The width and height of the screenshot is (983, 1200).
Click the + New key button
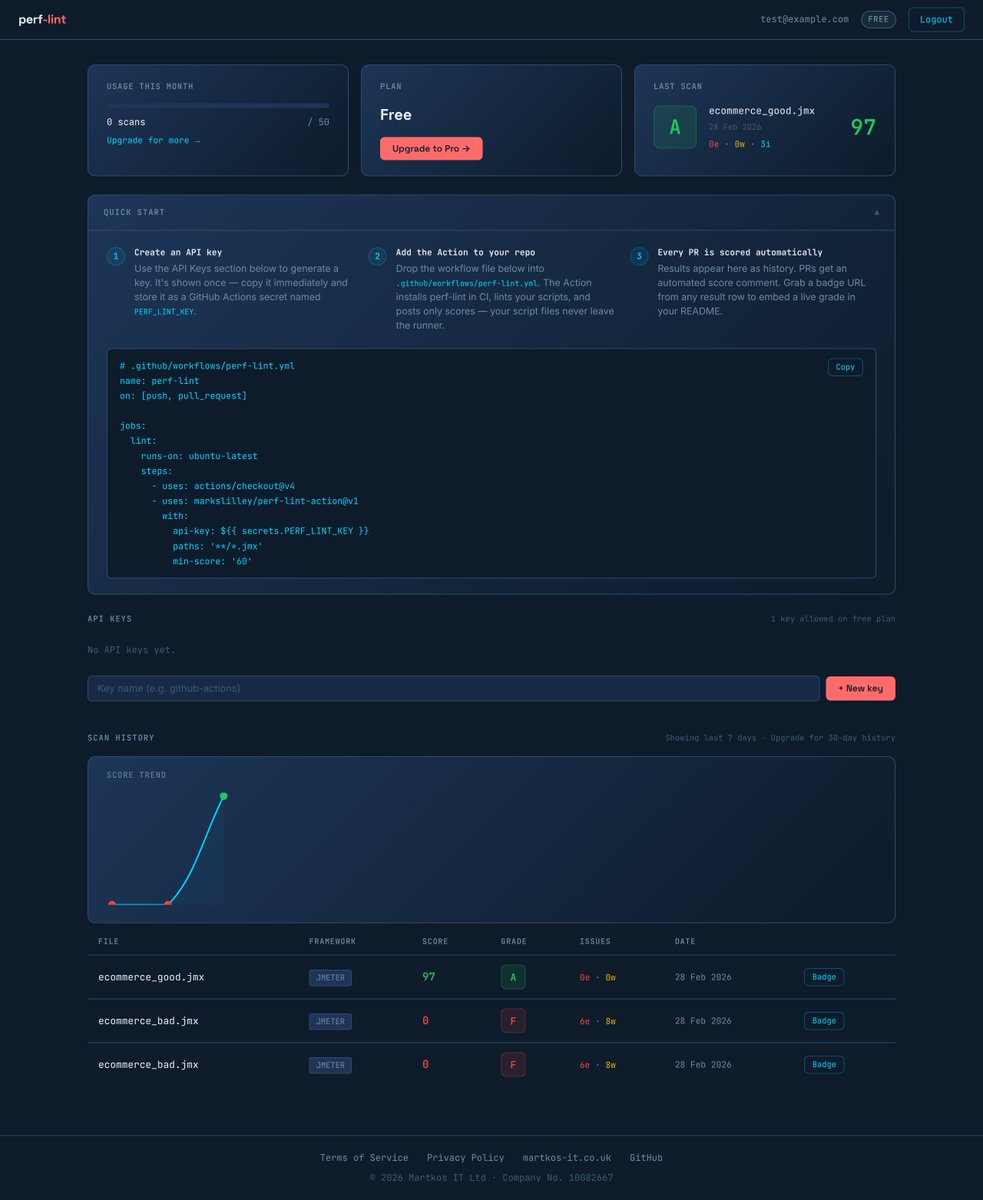[860, 688]
